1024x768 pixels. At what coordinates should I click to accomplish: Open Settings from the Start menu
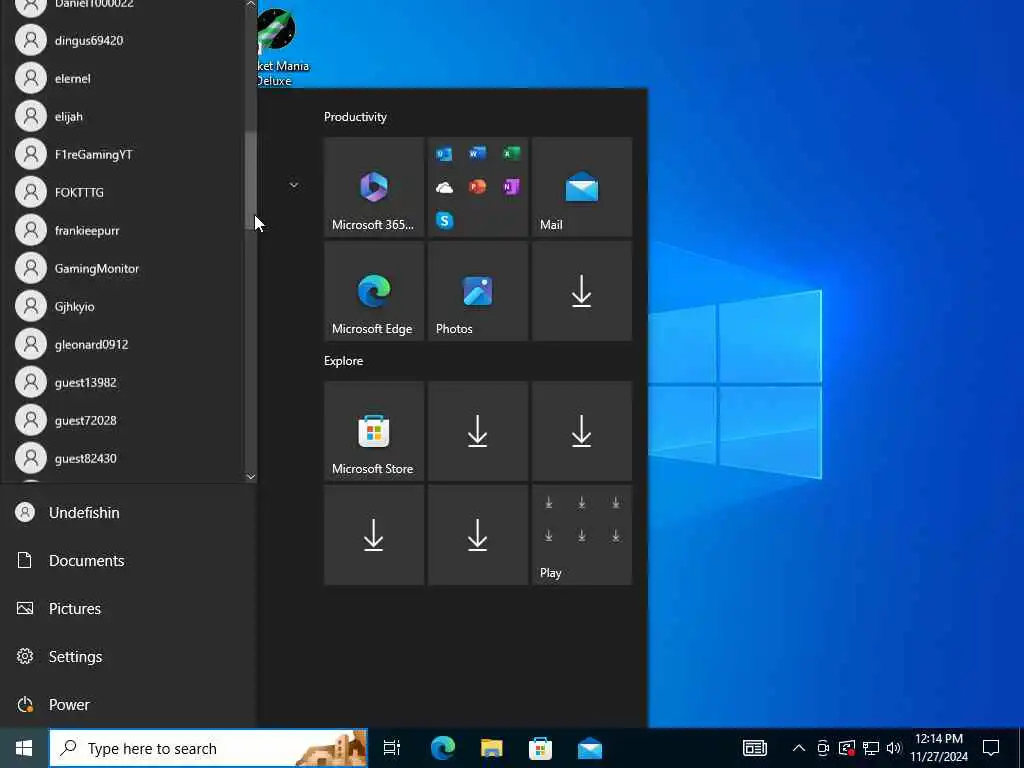[x=128, y=656]
